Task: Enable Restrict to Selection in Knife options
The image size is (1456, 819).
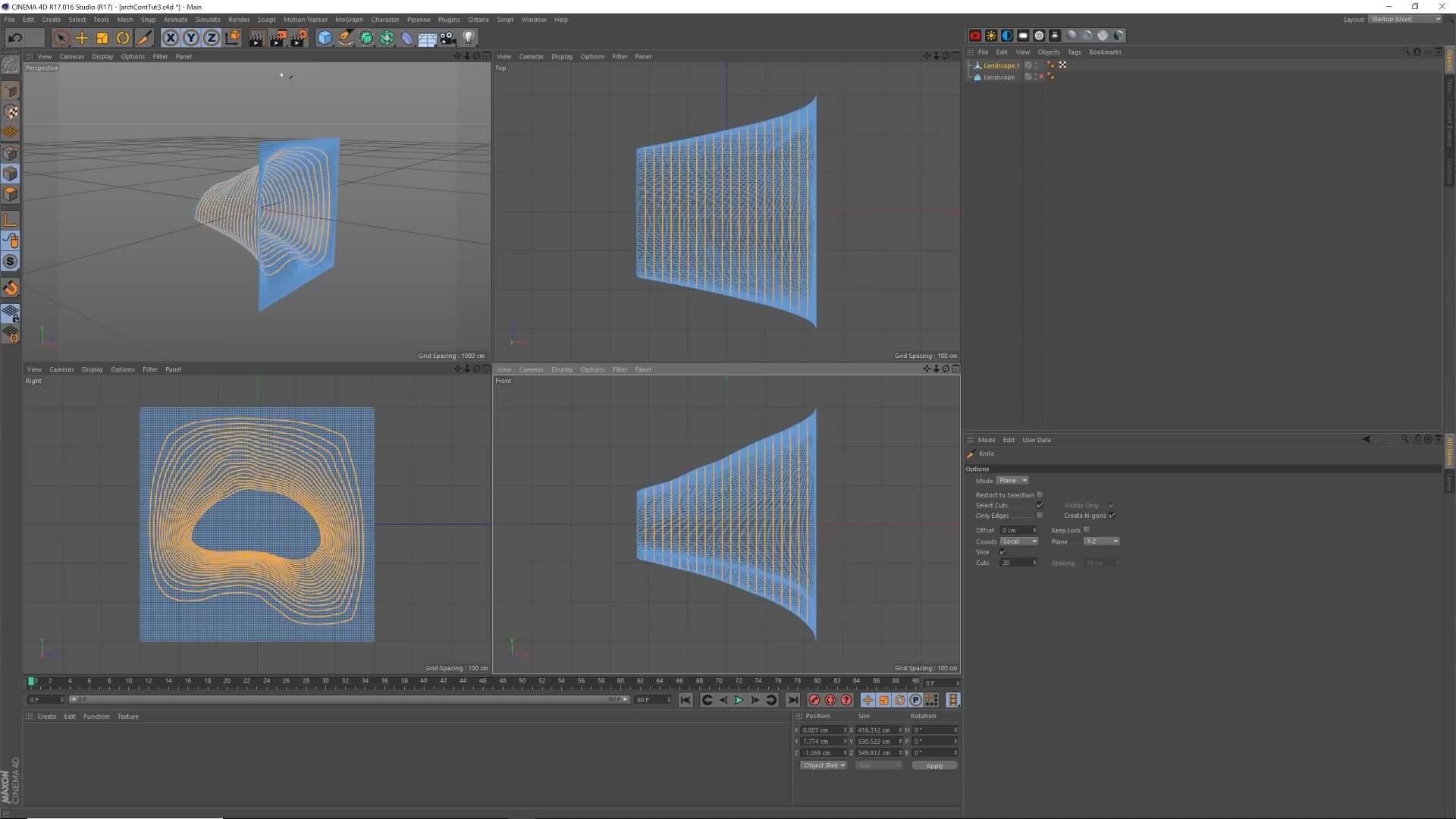Action: click(1040, 495)
